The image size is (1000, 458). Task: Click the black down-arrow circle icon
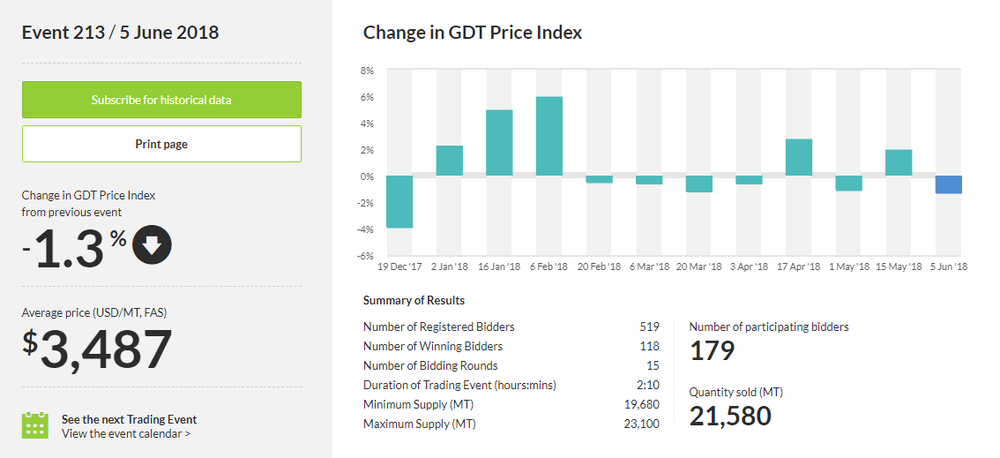[152, 247]
